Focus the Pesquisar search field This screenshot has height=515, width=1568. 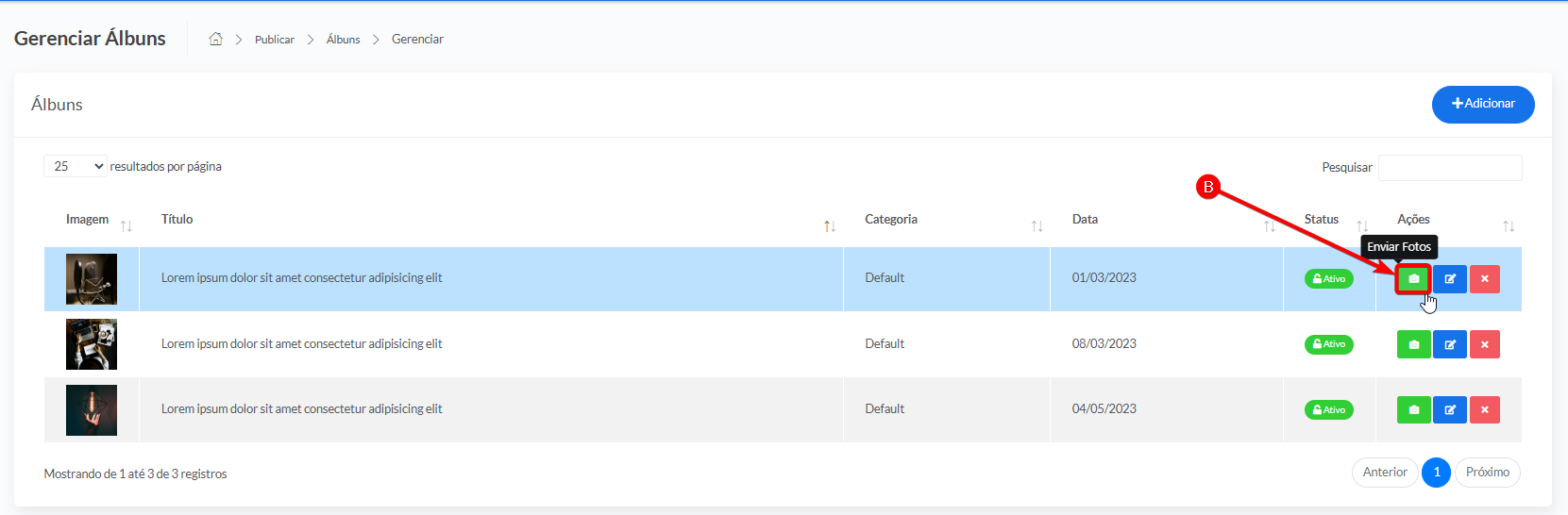tap(1450, 168)
